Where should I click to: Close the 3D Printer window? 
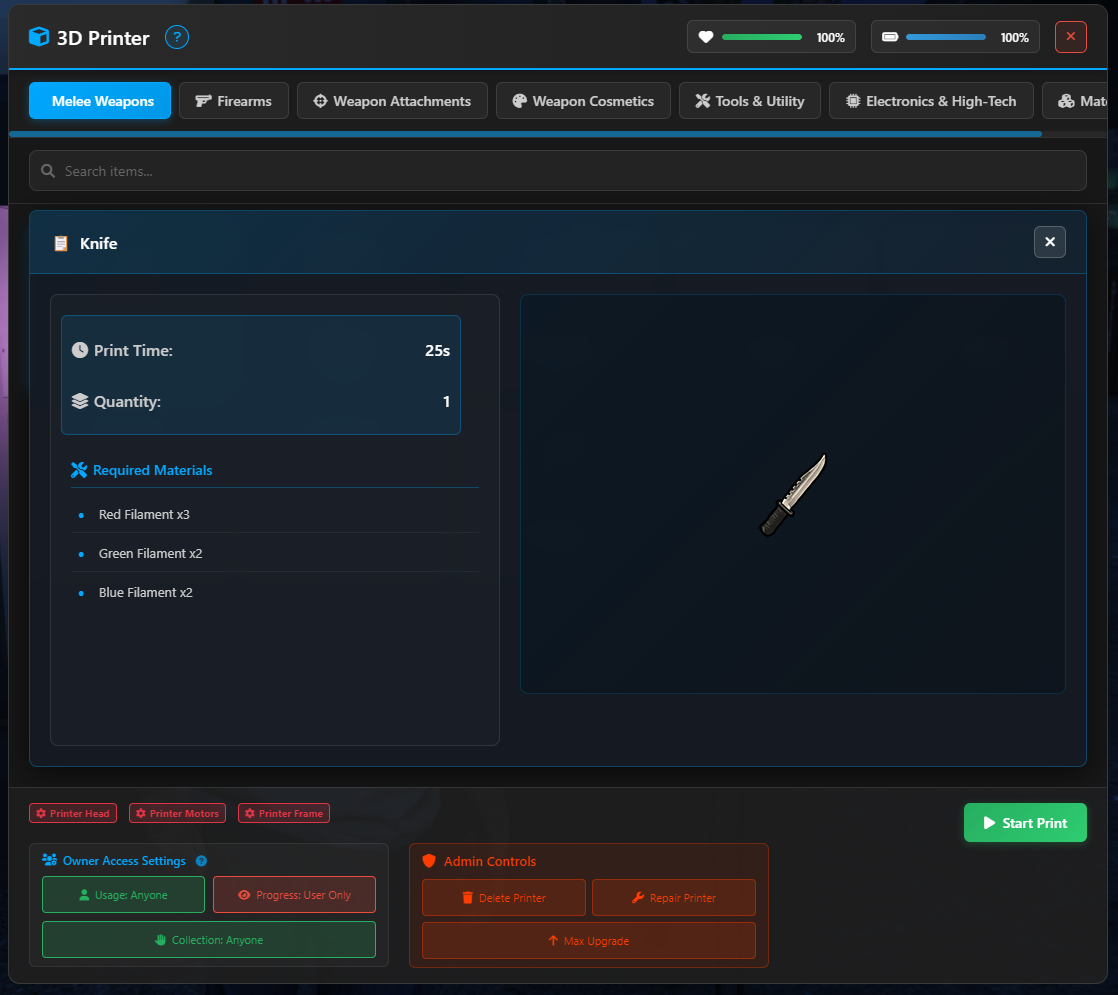[x=1070, y=37]
